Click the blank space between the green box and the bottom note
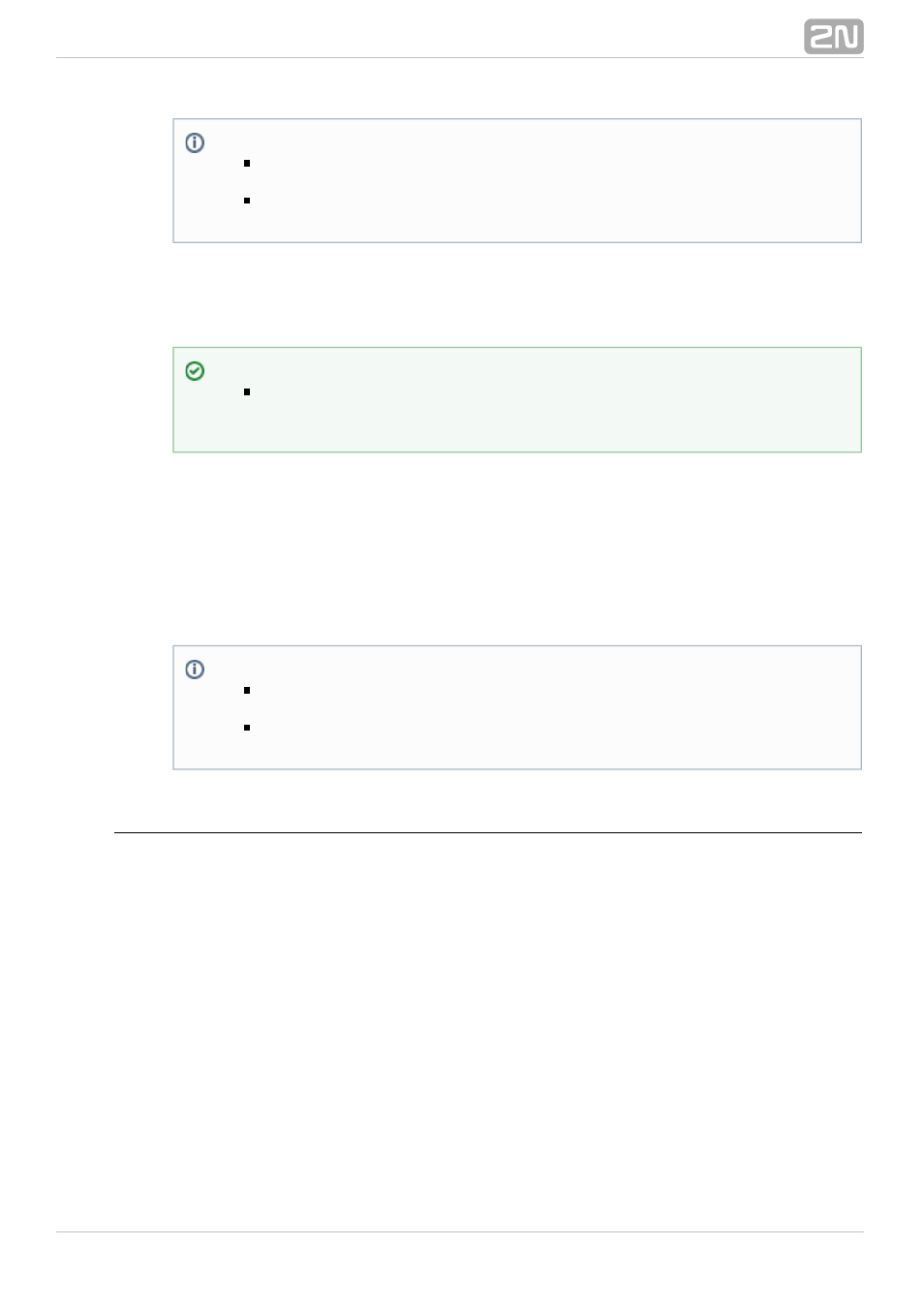The image size is (924, 1308). coord(517,549)
